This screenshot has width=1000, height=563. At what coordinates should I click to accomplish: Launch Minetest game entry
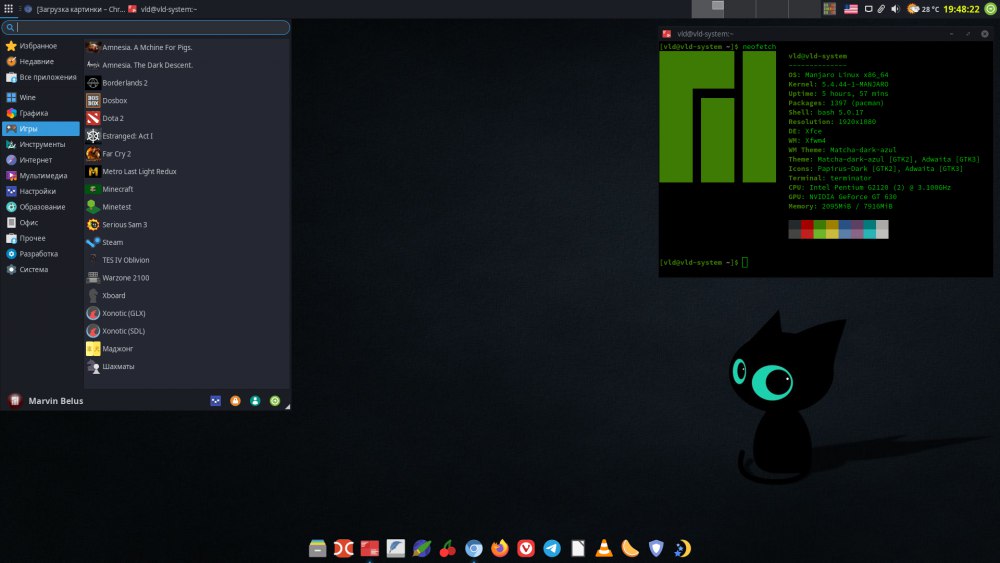pyautogui.click(x=187, y=207)
